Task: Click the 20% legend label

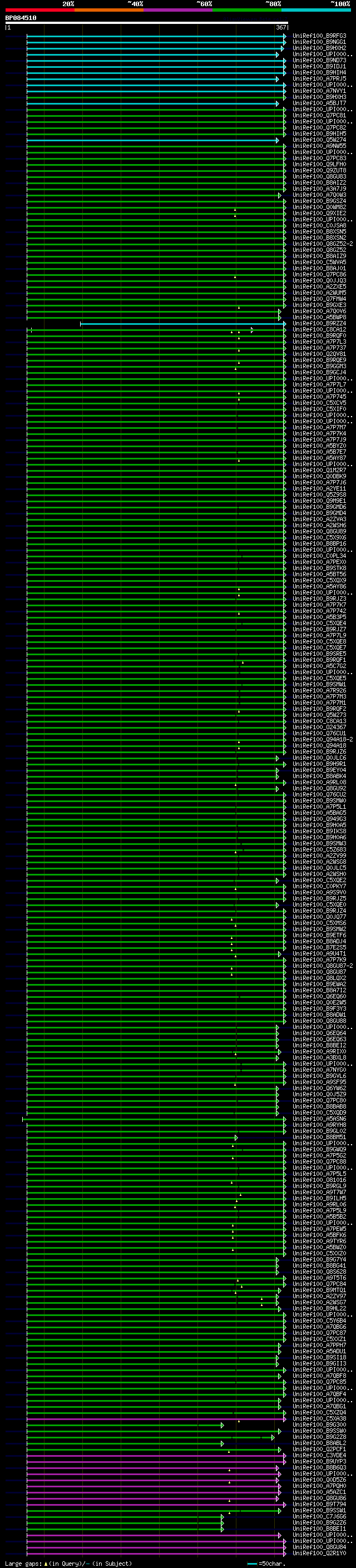Action: 68,4
